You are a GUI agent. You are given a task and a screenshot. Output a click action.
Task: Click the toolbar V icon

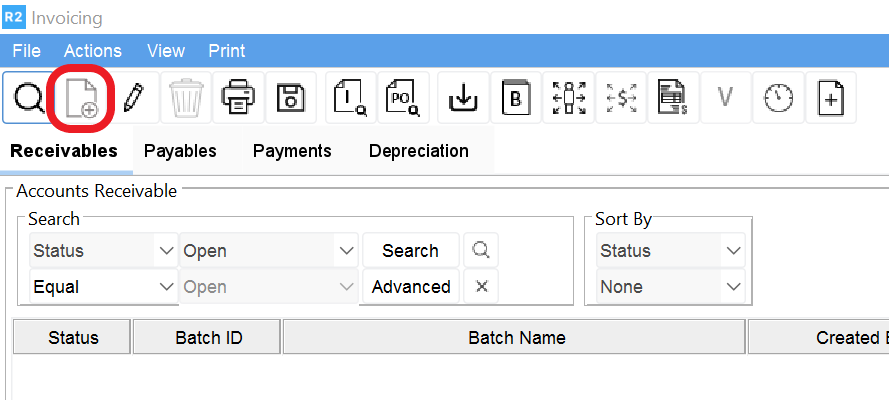725,97
